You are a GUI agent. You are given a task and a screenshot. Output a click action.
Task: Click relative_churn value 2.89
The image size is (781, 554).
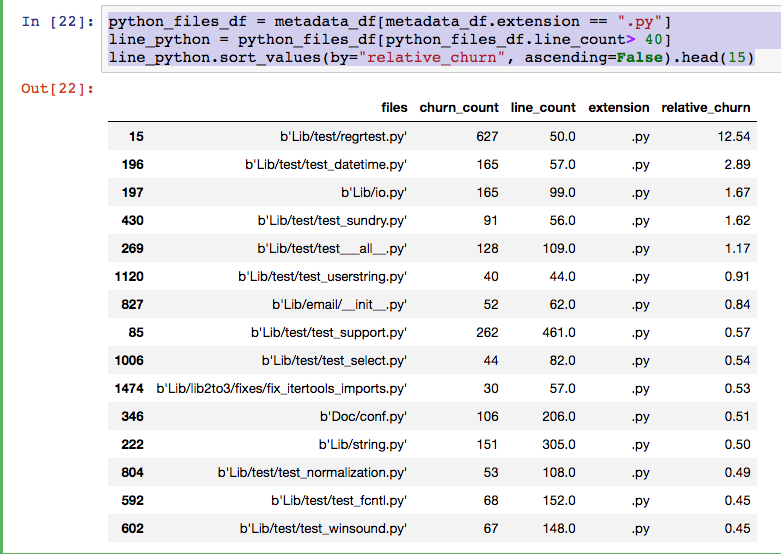pos(737,164)
